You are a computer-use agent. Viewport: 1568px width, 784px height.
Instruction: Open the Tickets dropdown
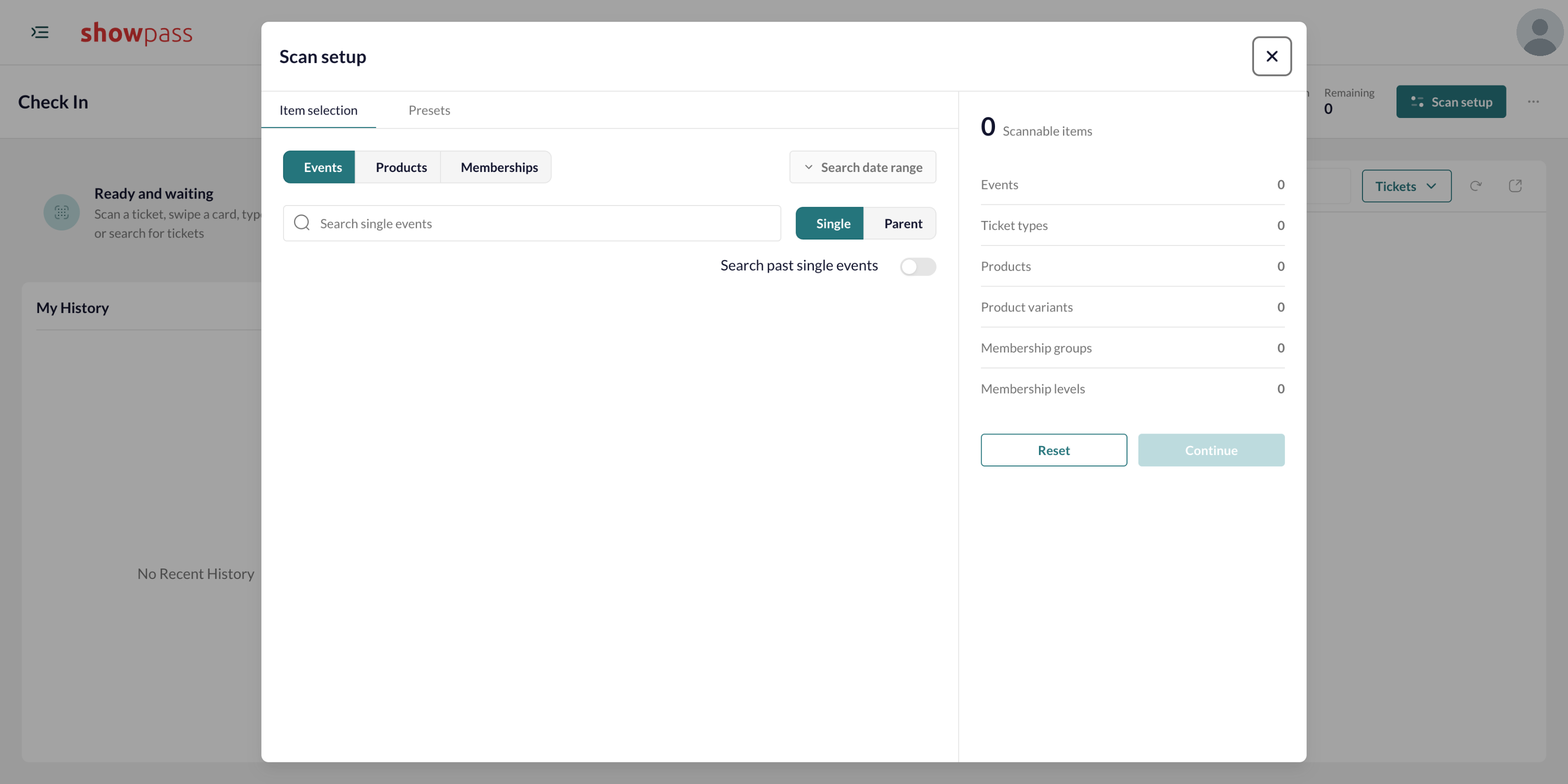[1406, 185]
